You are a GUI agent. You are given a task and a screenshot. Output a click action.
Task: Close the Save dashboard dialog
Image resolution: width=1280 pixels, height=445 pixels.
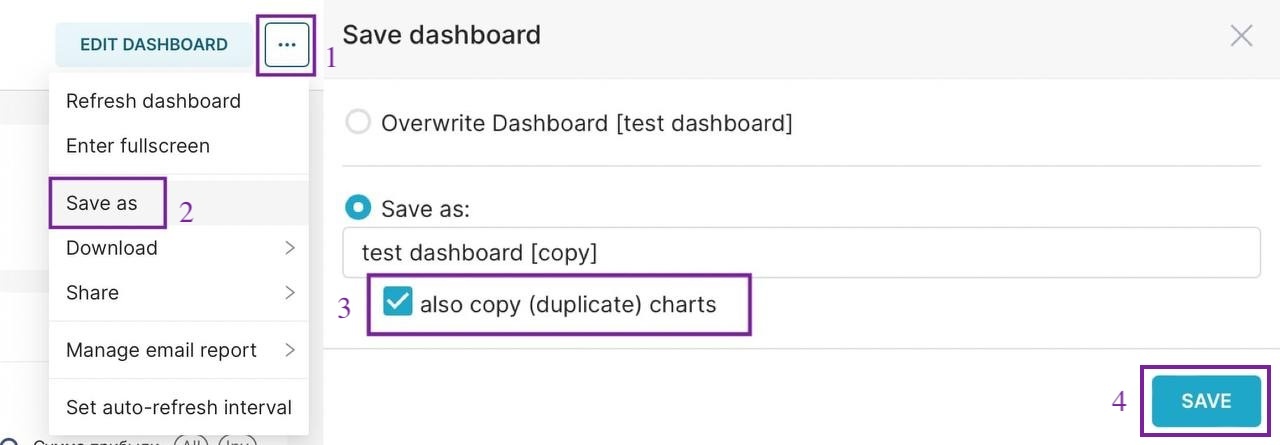click(1241, 36)
